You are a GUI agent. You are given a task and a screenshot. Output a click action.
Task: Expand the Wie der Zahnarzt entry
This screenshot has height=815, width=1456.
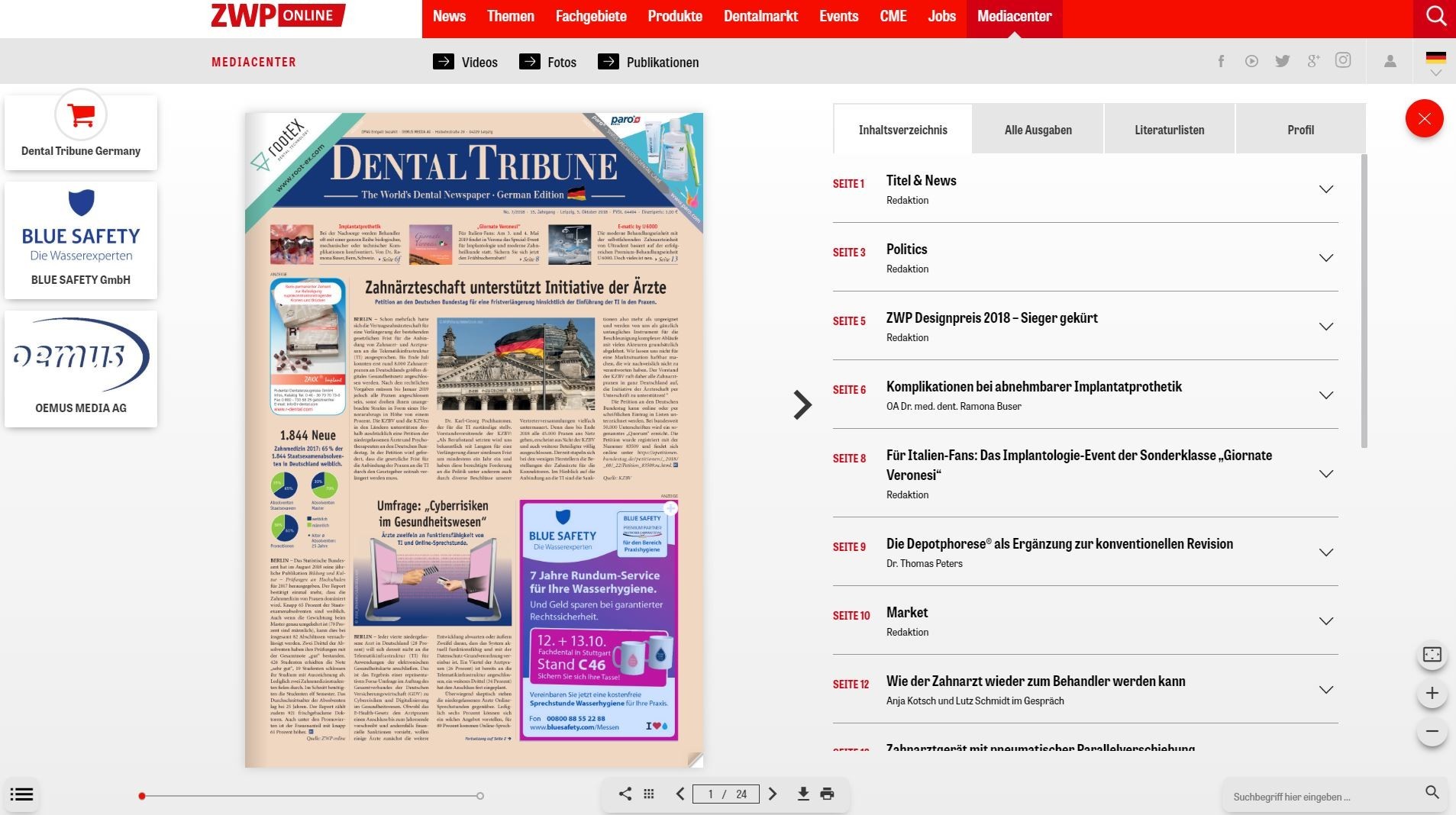click(1326, 690)
